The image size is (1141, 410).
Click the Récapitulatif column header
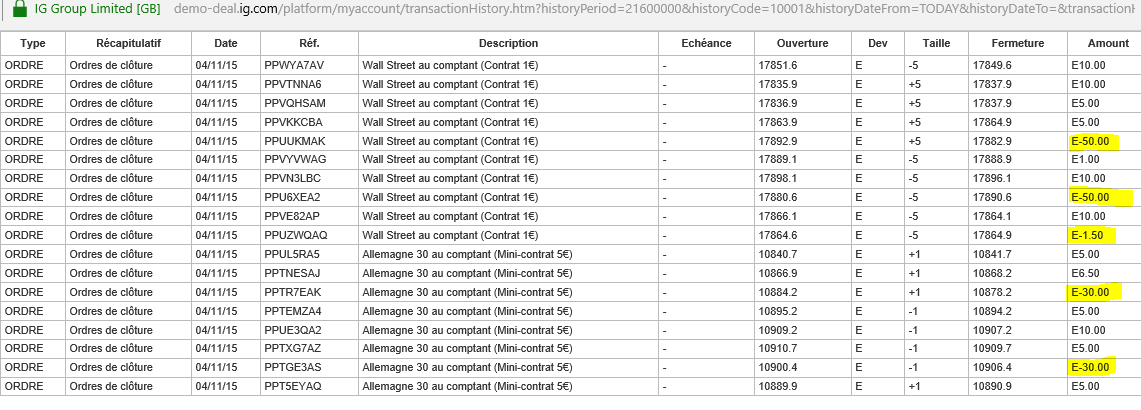click(128, 44)
